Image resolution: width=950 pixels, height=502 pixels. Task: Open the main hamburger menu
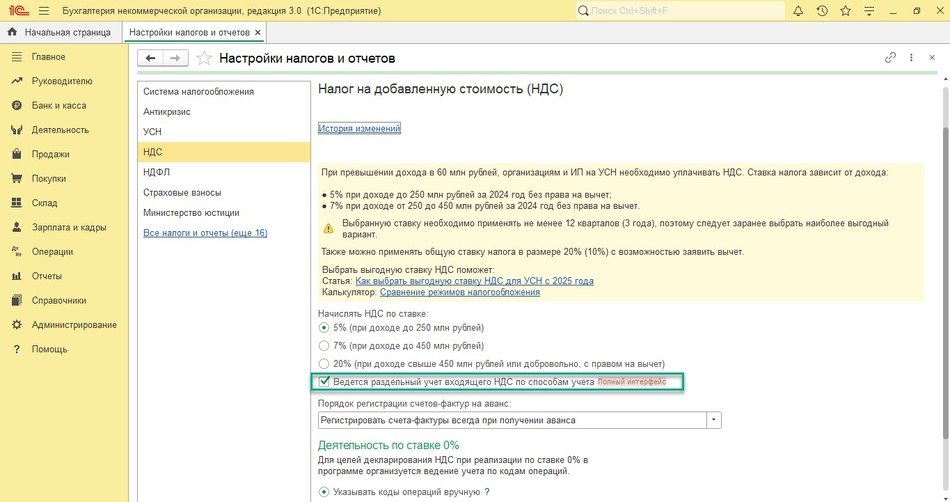point(44,10)
